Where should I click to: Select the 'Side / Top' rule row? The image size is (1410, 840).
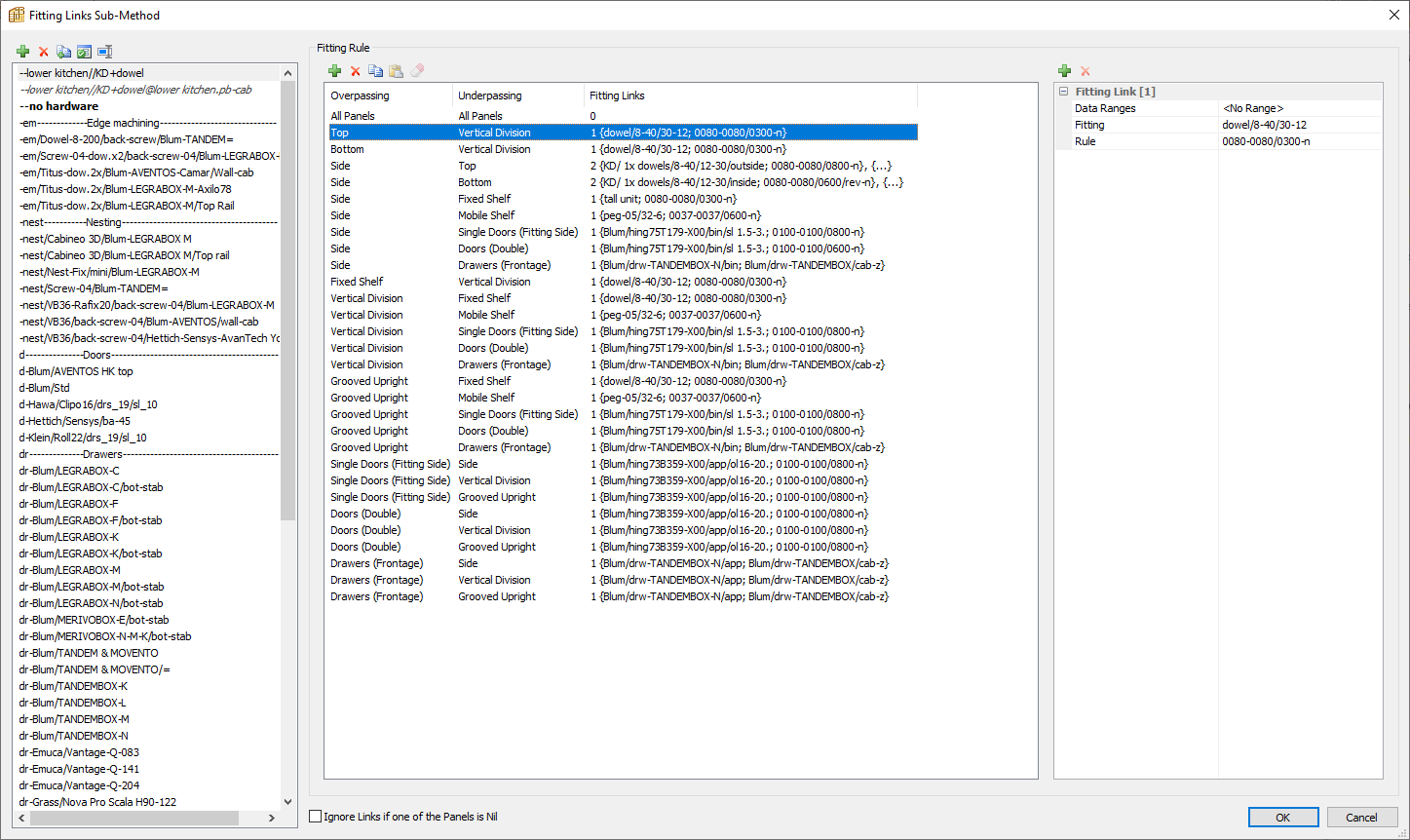pos(622,166)
